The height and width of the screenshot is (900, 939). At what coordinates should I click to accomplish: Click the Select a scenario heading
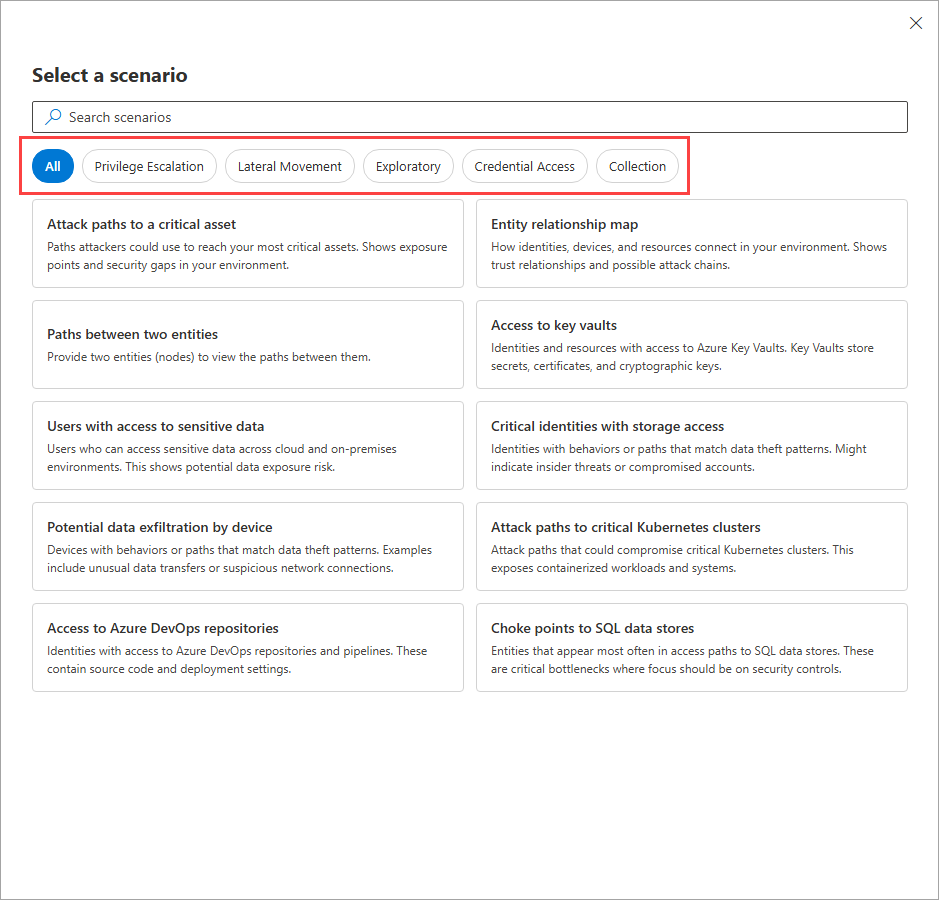tap(110, 75)
